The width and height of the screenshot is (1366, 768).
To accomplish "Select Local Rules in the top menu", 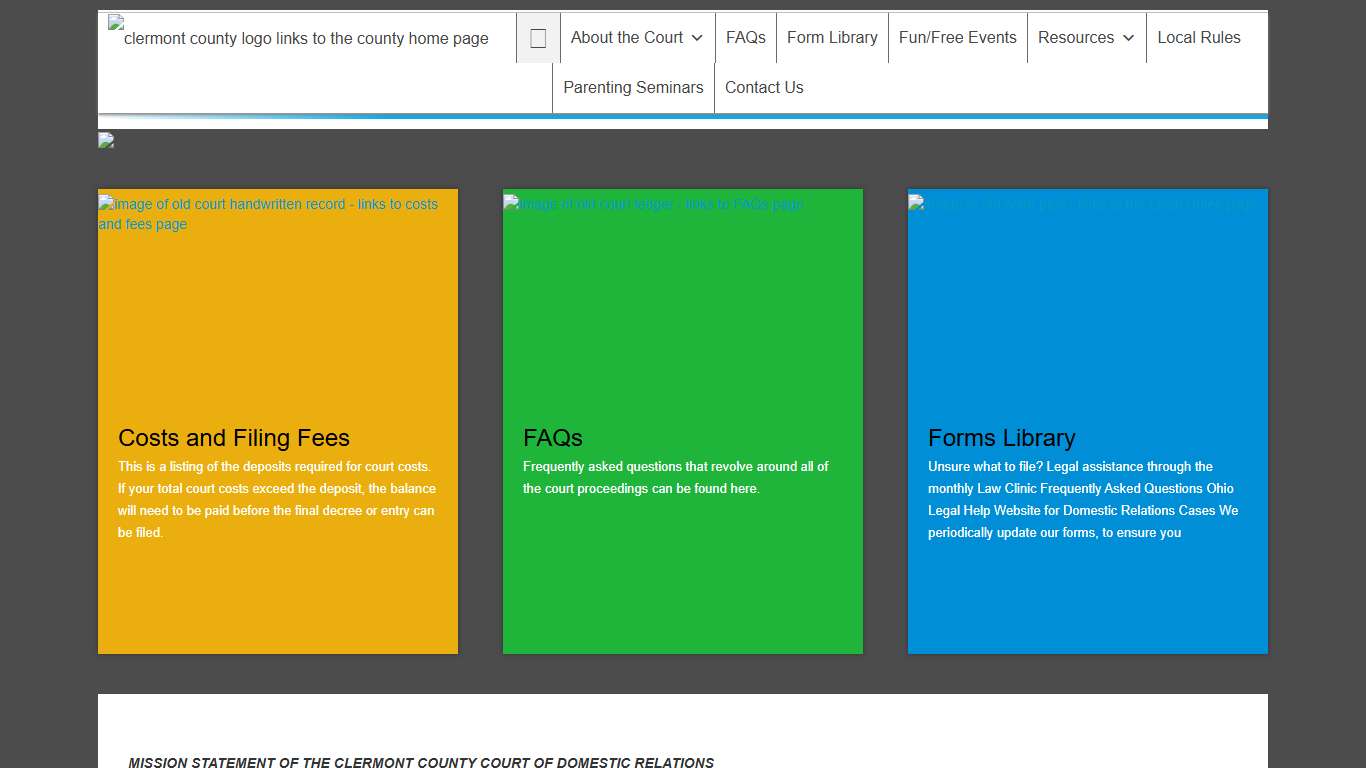I will click(x=1198, y=38).
